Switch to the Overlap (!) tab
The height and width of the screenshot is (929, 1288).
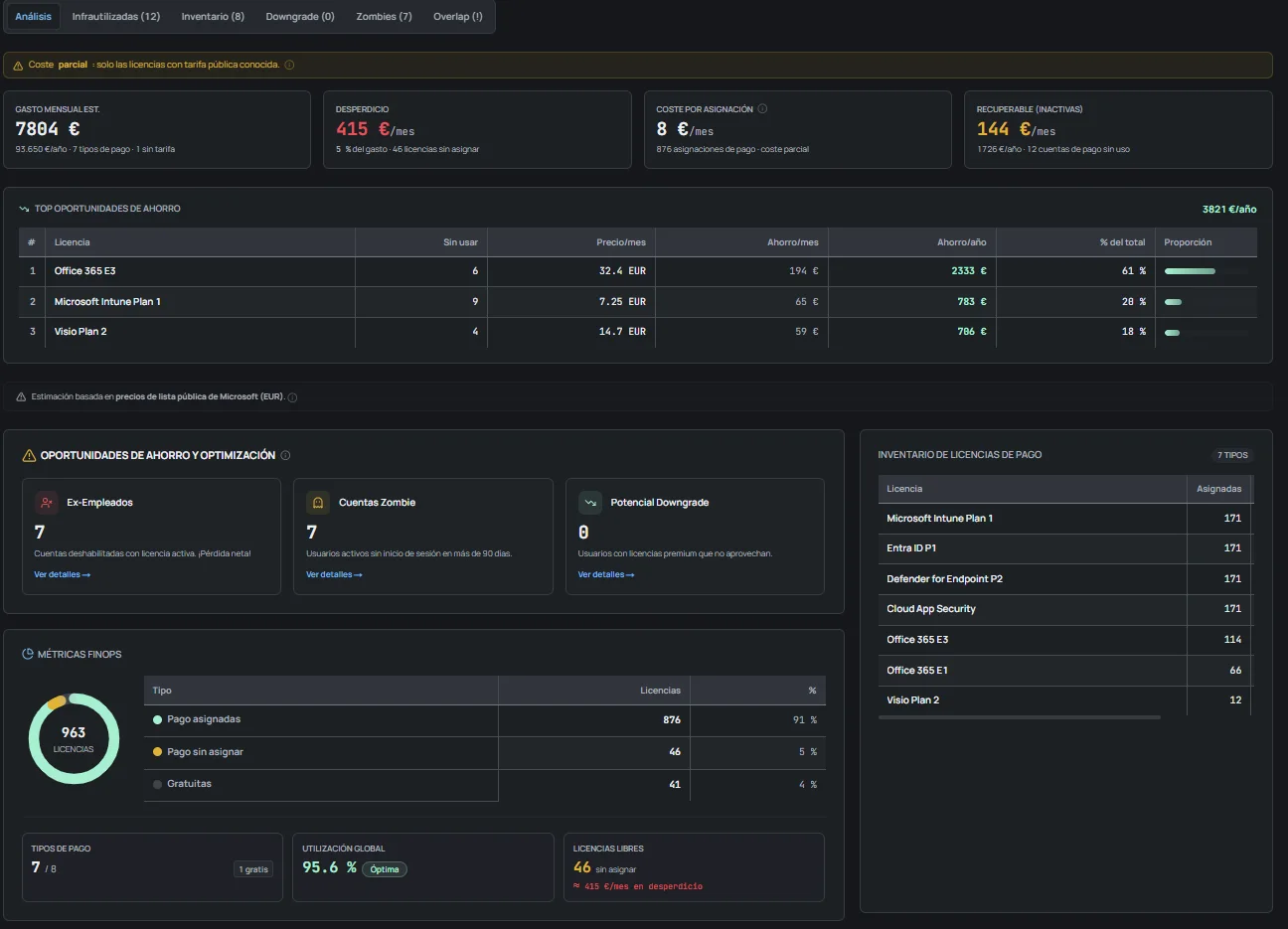(458, 17)
